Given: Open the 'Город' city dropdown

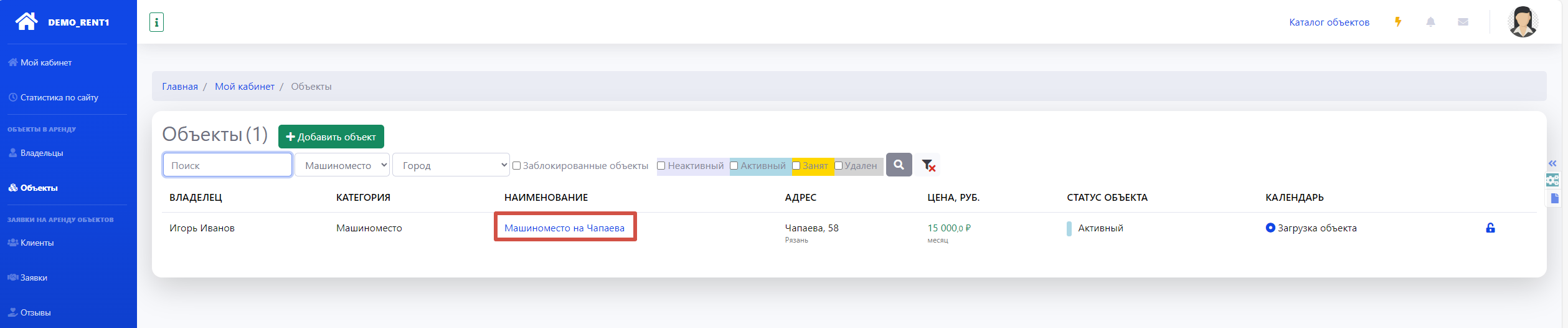Looking at the screenshot, I should pos(451,165).
